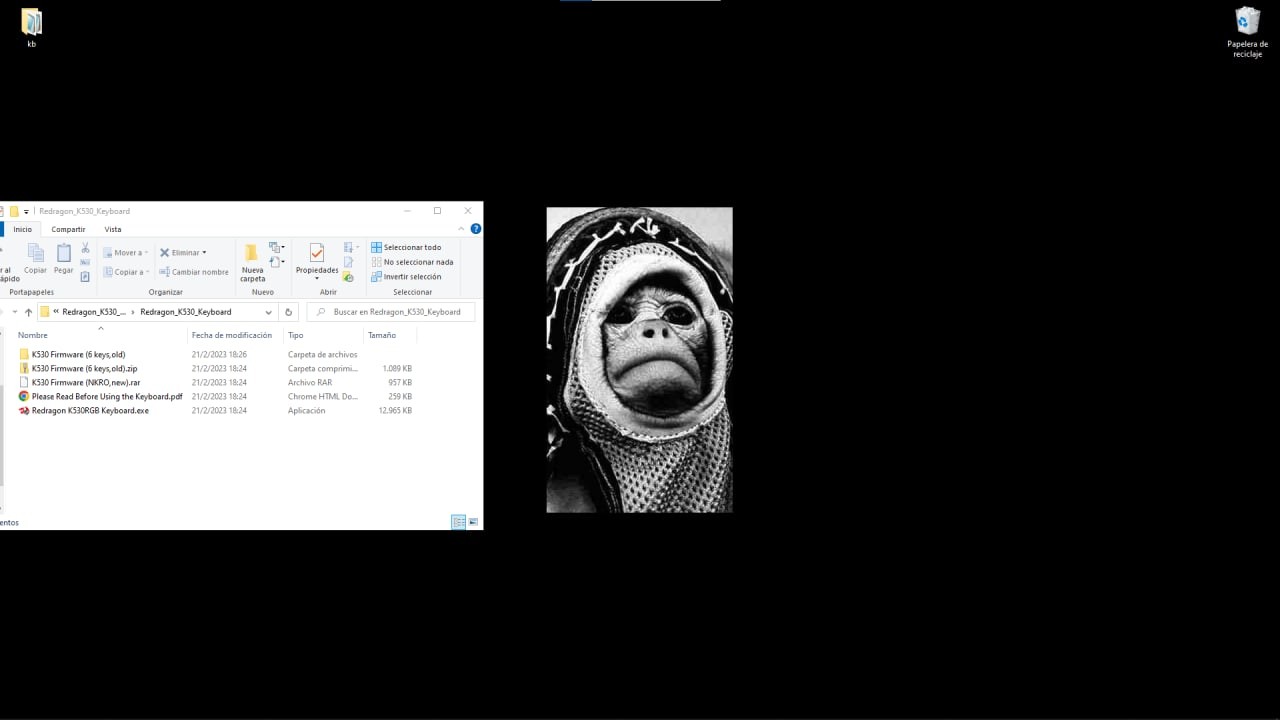The height and width of the screenshot is (720, 1280).
Task: Click the Historial icon in Abrir group
Action: (348, 277)
